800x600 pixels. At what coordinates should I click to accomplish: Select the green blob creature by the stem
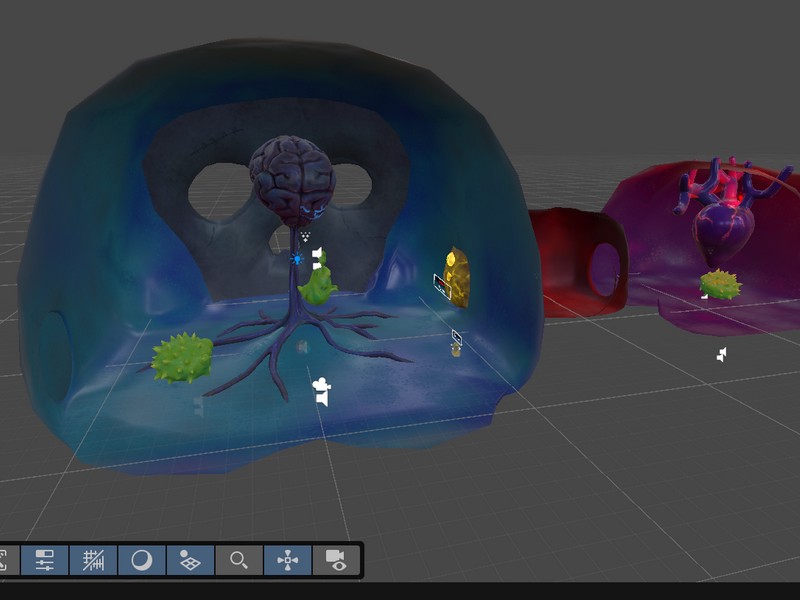click(317, 288)
